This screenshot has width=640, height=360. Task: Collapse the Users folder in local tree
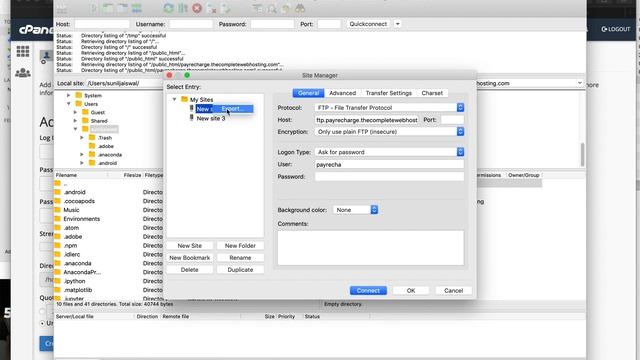click(69, 104)
